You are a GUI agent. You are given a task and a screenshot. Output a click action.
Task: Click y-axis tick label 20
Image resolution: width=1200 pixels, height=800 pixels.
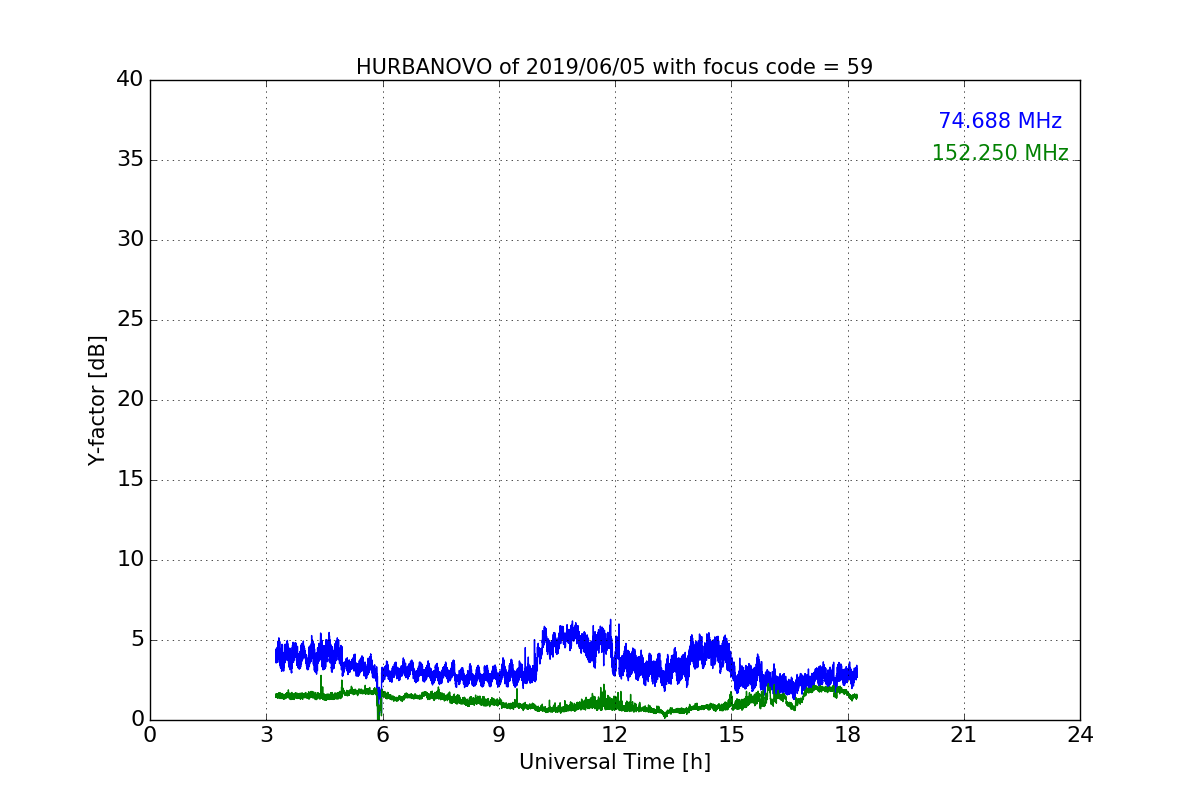click(130, 400)
